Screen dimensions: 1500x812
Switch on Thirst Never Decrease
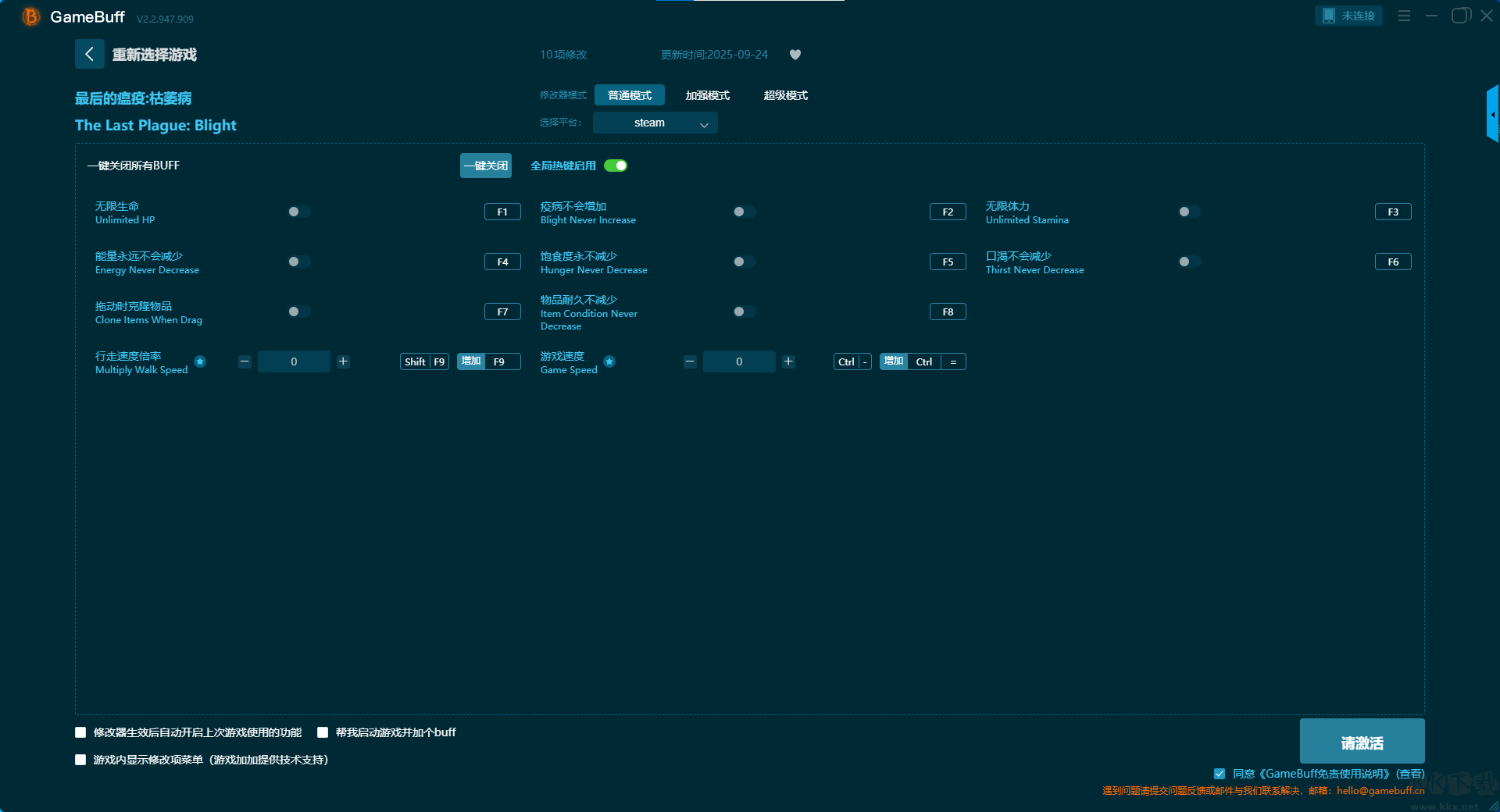(1189, 262)
